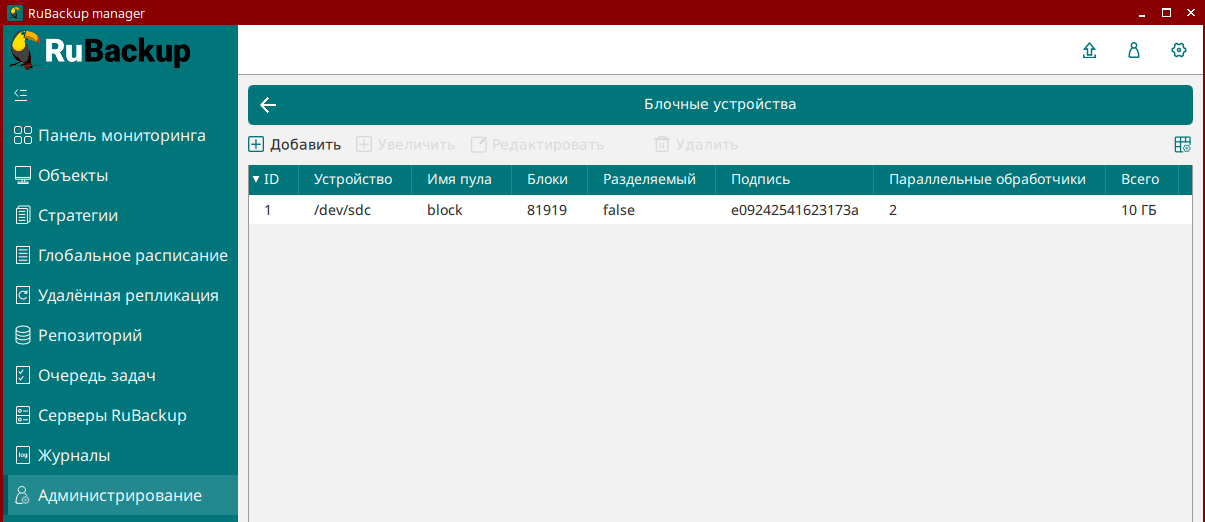Open Панель мониторинга dashboard

(x=119, y=135)
